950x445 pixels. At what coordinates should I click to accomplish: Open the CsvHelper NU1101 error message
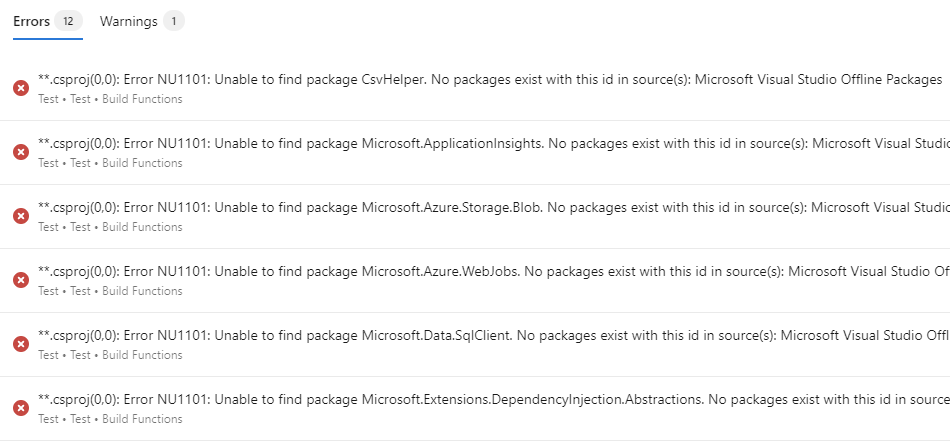click(x=490, y=79)
